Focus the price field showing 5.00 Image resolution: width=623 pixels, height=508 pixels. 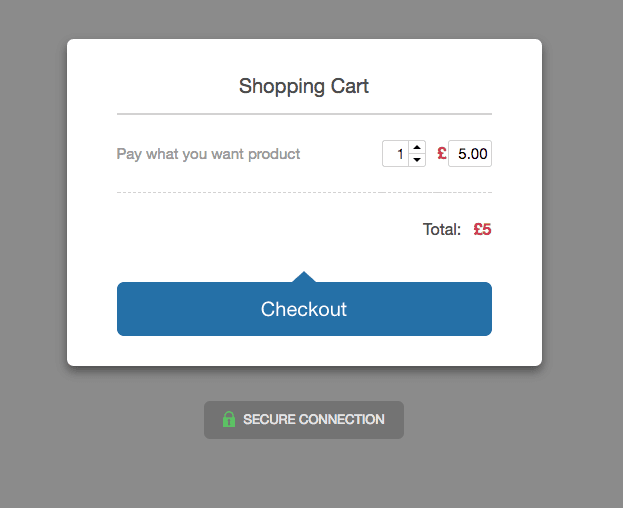tap(470, 154)
